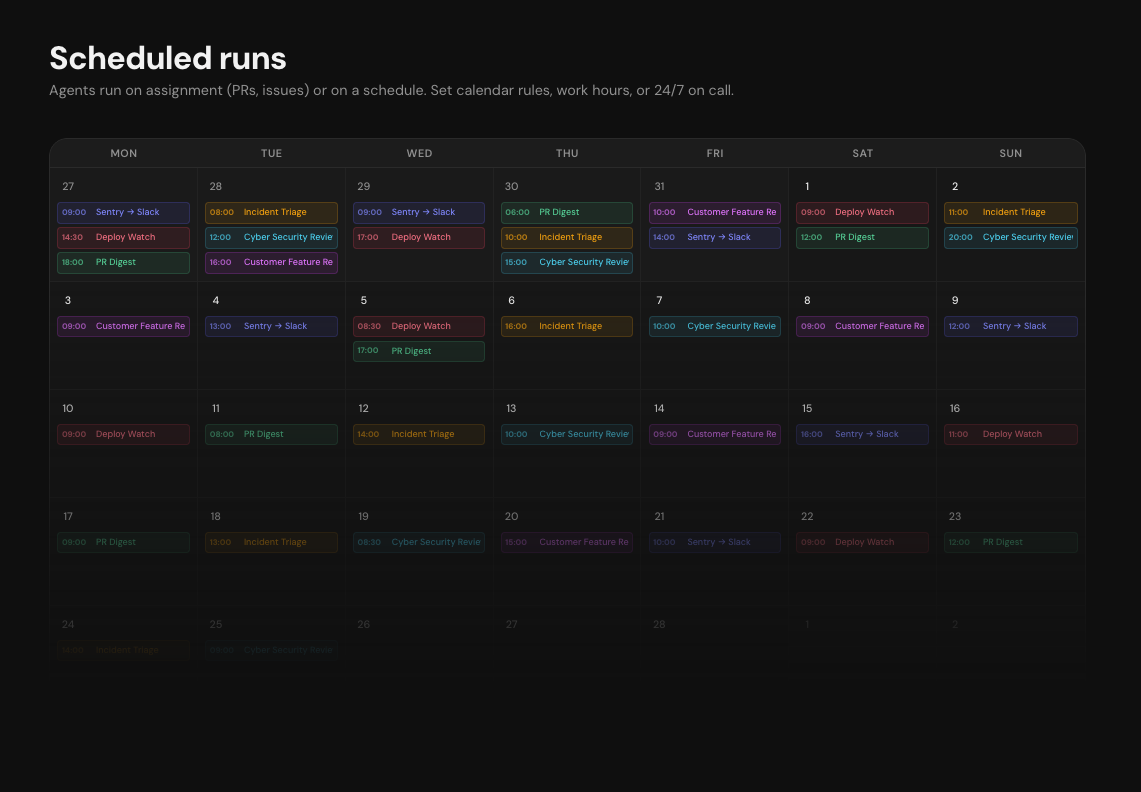The image size is (1141, 792).
Task: Open the 13:00 Incident Triage run on Tuesday 18
Action: pos(271,542)
